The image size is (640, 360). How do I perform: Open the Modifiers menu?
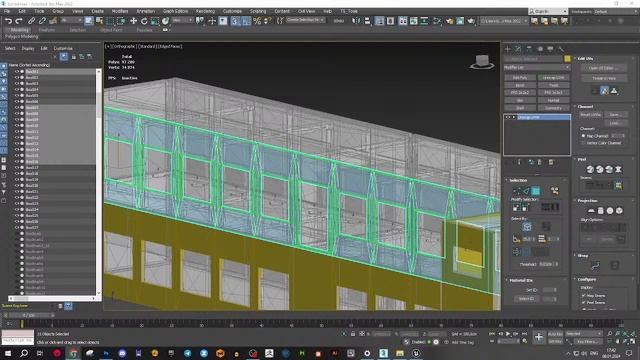120,11
